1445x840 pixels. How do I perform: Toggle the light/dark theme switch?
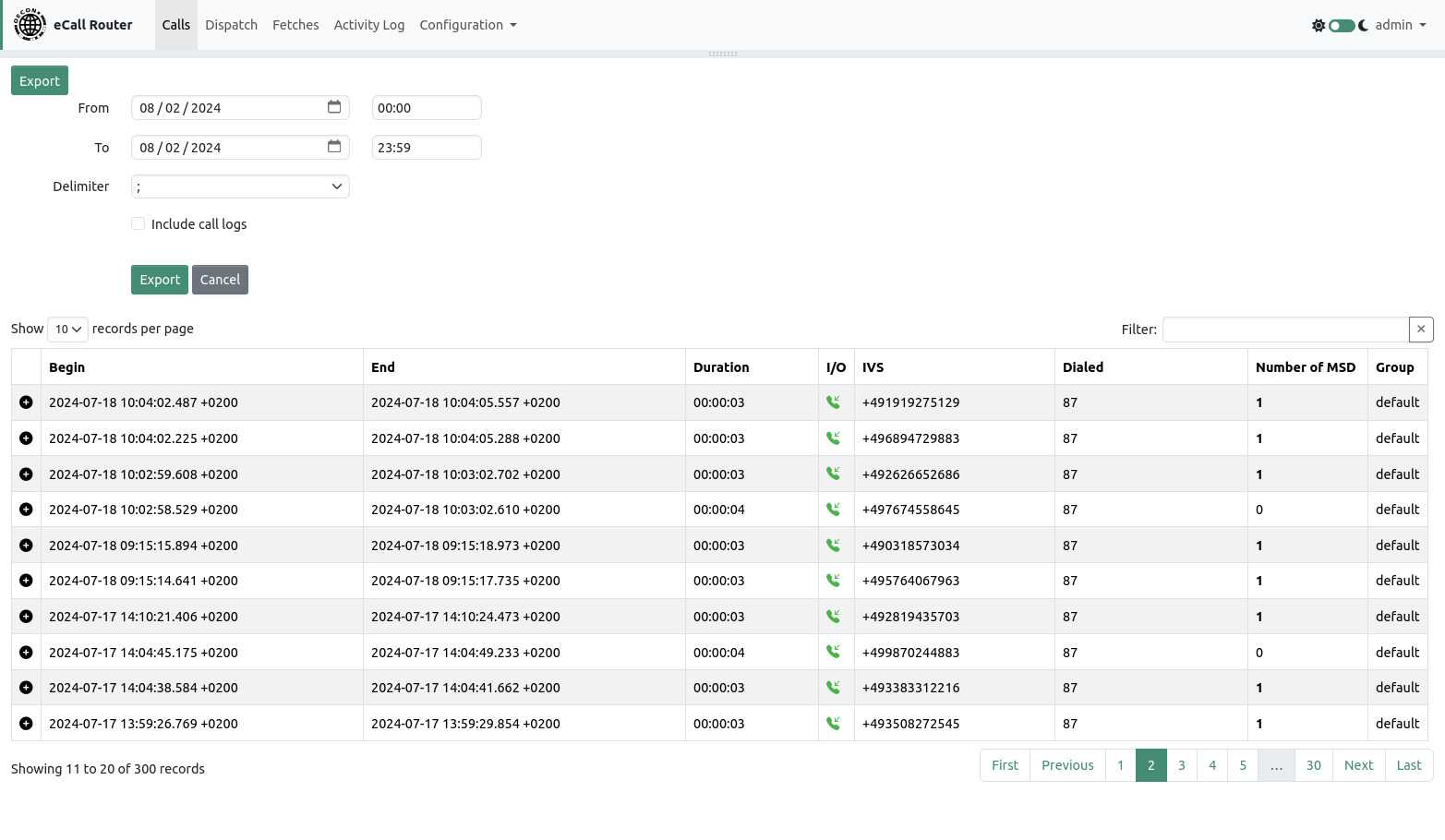click(1342, 26)
